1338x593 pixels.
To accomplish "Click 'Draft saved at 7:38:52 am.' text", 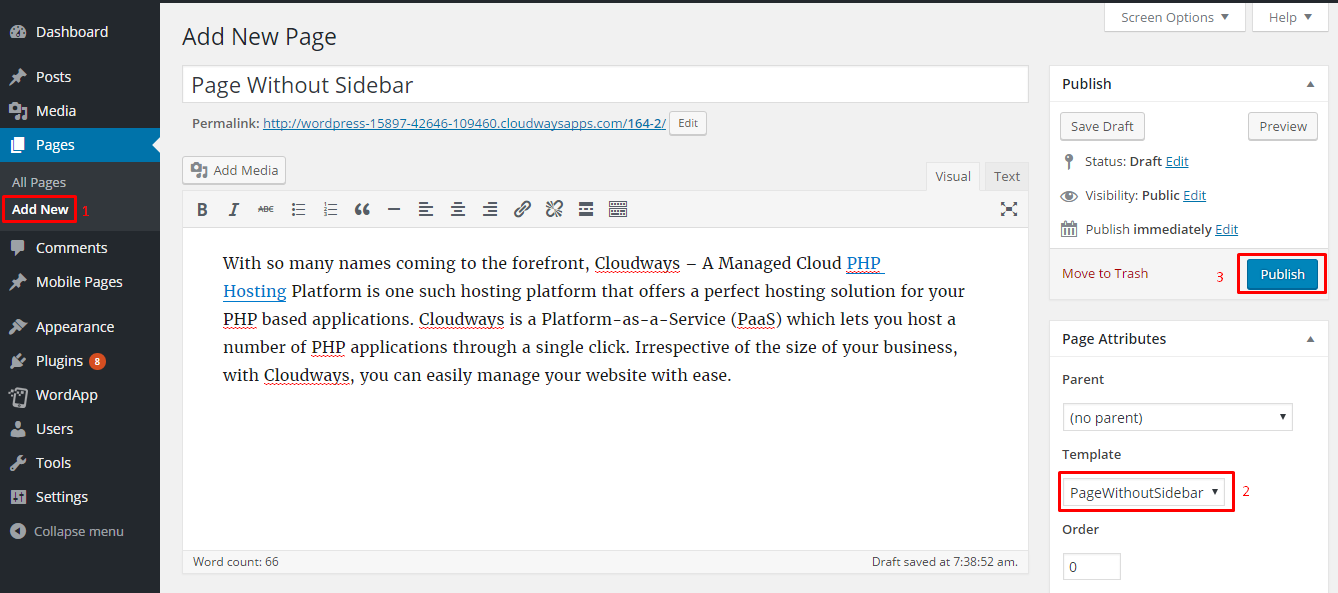I will [x=944, y=561].
